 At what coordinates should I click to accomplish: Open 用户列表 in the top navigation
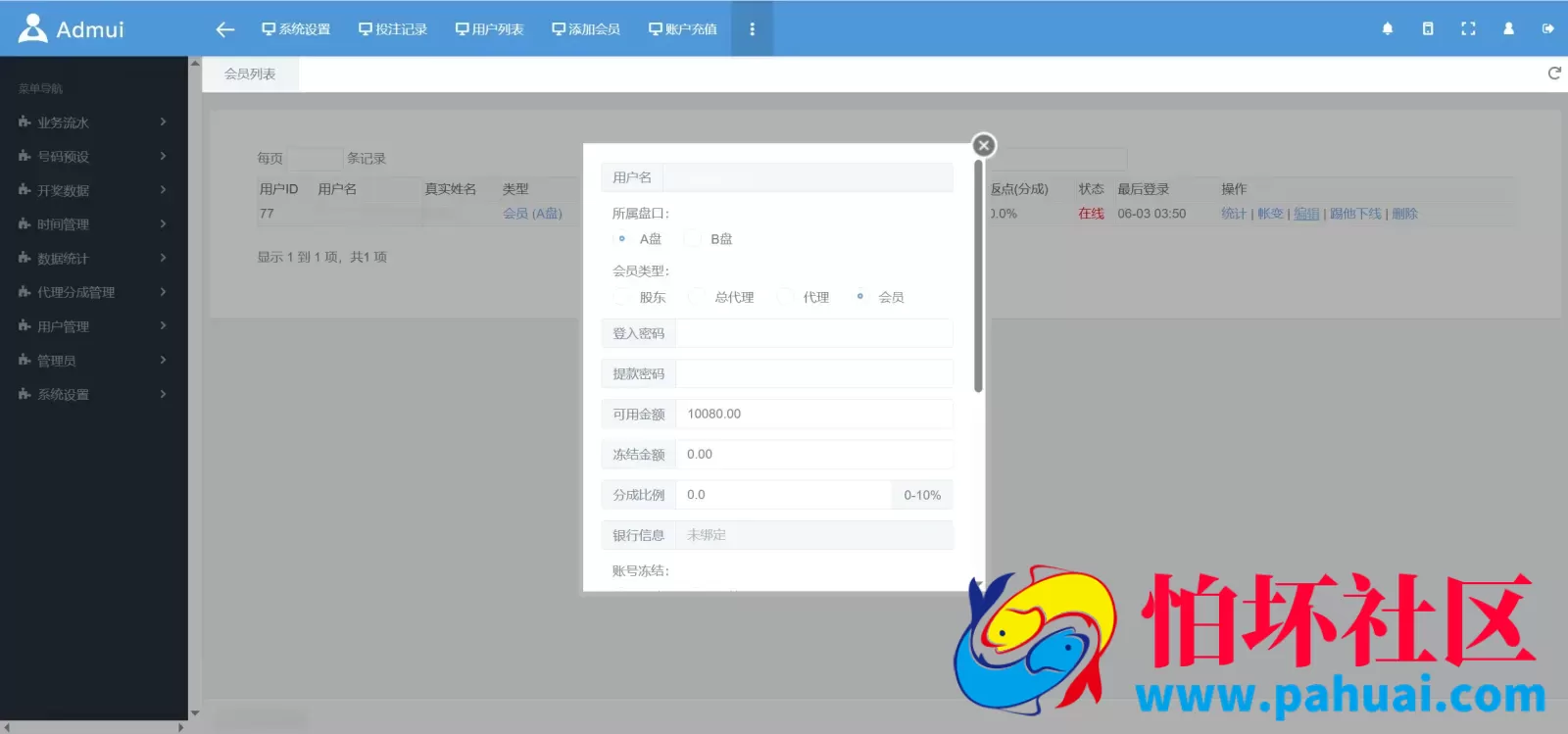489,29
